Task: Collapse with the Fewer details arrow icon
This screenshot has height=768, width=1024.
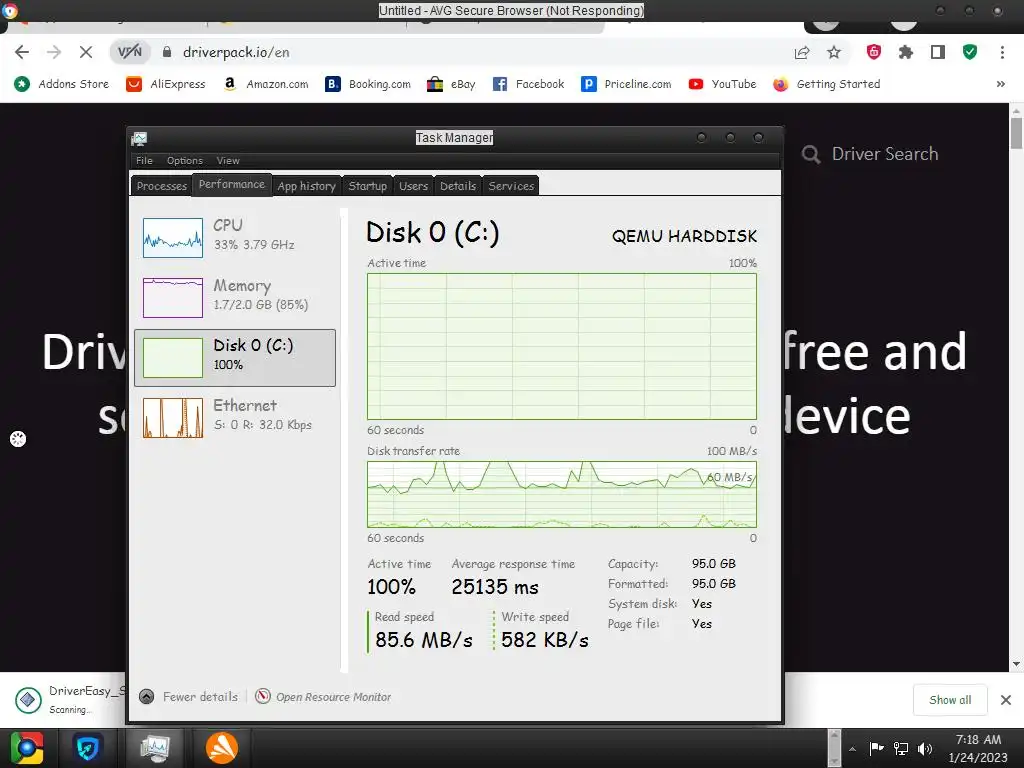Action: pyautogui.click(x=147, y=697)
